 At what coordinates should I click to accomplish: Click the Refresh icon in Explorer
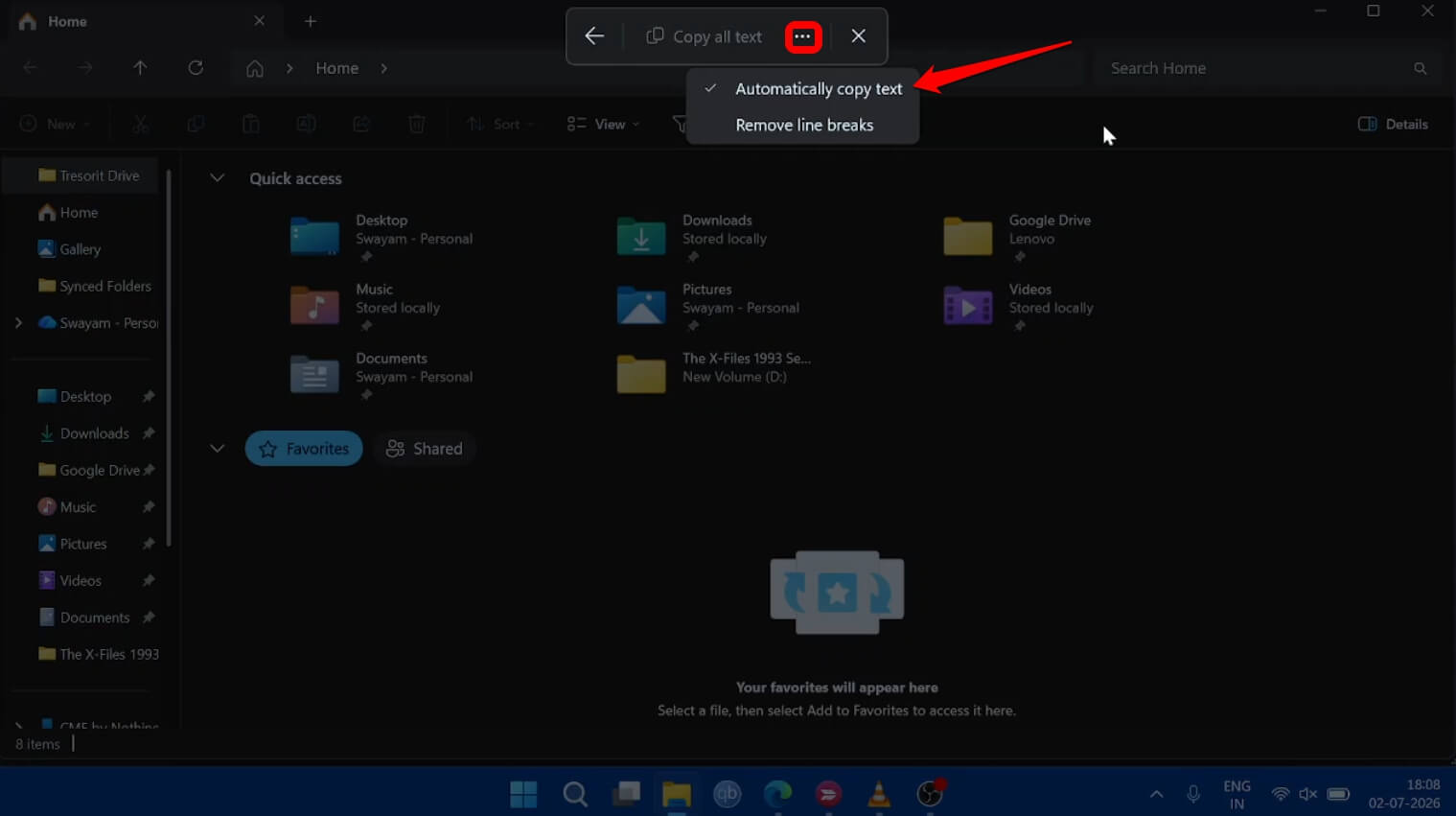click(x=196, y=68)
